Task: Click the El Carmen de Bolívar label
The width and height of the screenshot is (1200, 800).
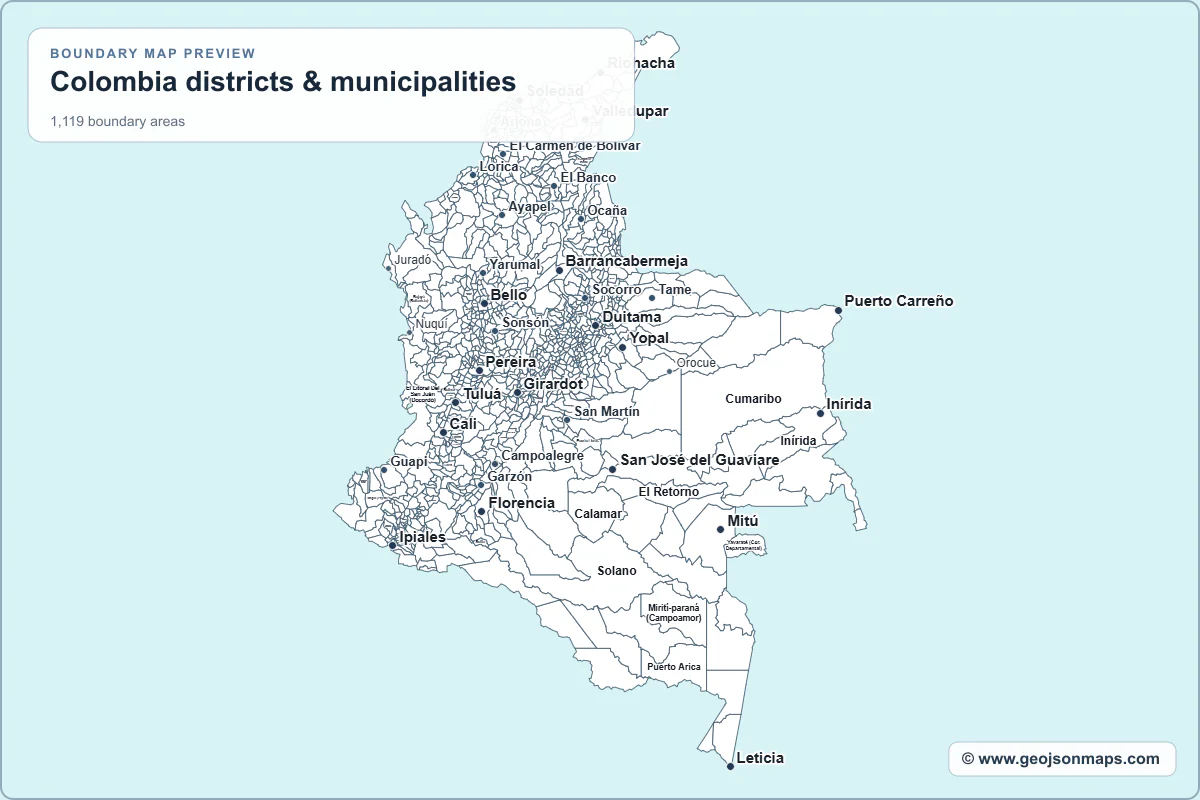Action: (x=574, y=146)
